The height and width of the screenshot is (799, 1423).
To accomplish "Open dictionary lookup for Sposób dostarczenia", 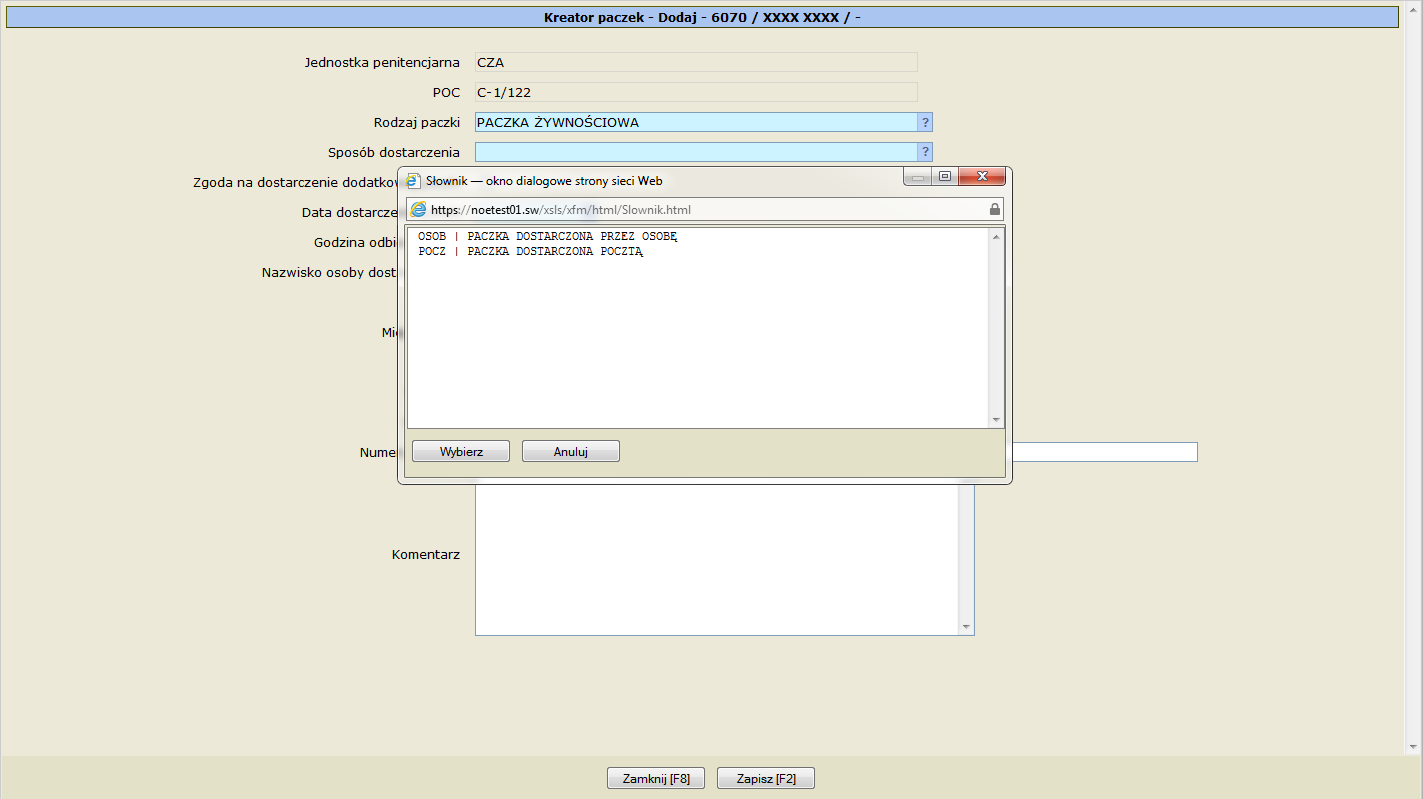I will point(925,152).
